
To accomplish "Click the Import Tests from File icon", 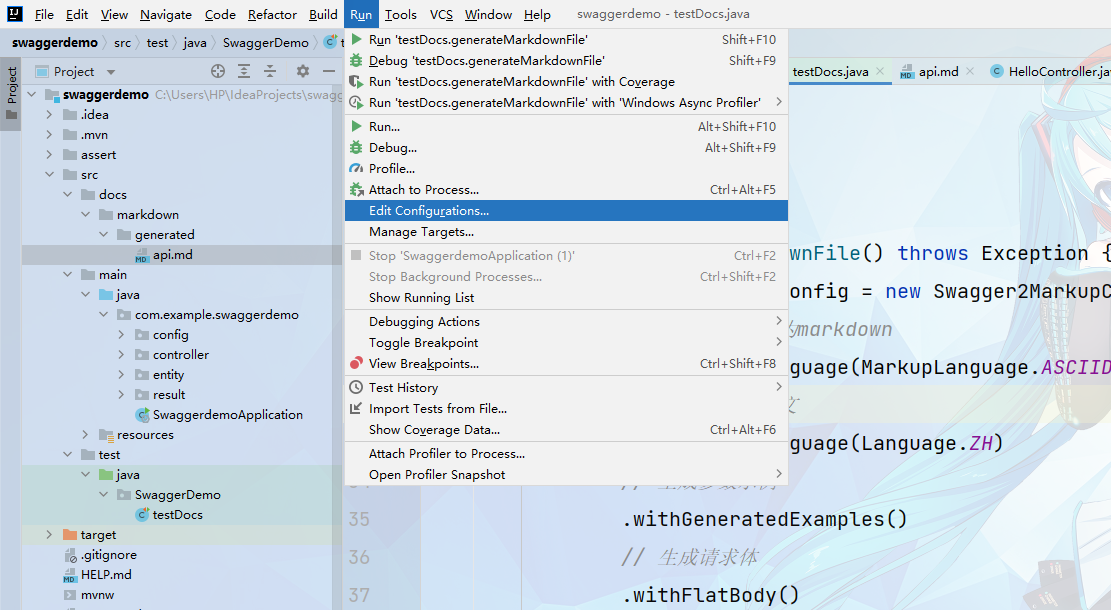I will tap(356, 409).
